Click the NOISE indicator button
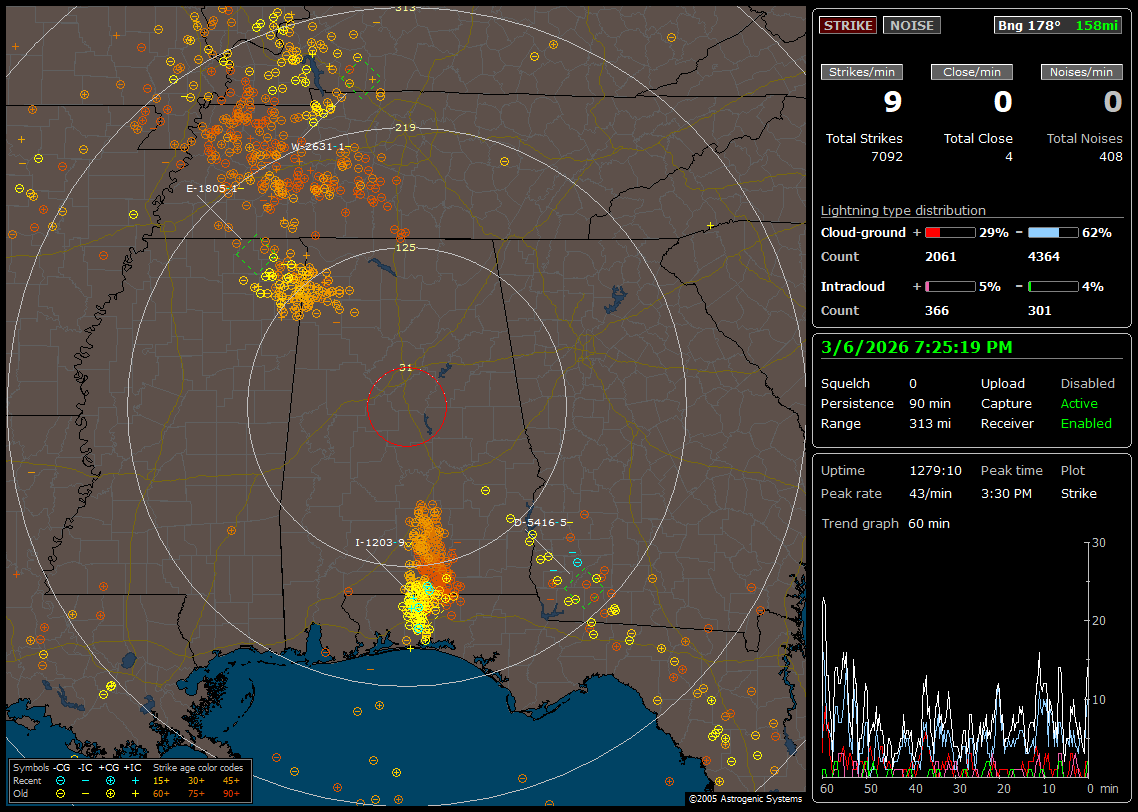Viewport: 1138px width, 812px height. click(911, 25)
